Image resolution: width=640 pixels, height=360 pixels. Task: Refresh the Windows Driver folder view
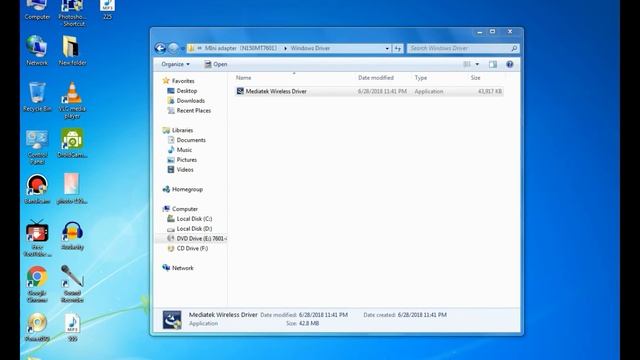click(398, 48)
